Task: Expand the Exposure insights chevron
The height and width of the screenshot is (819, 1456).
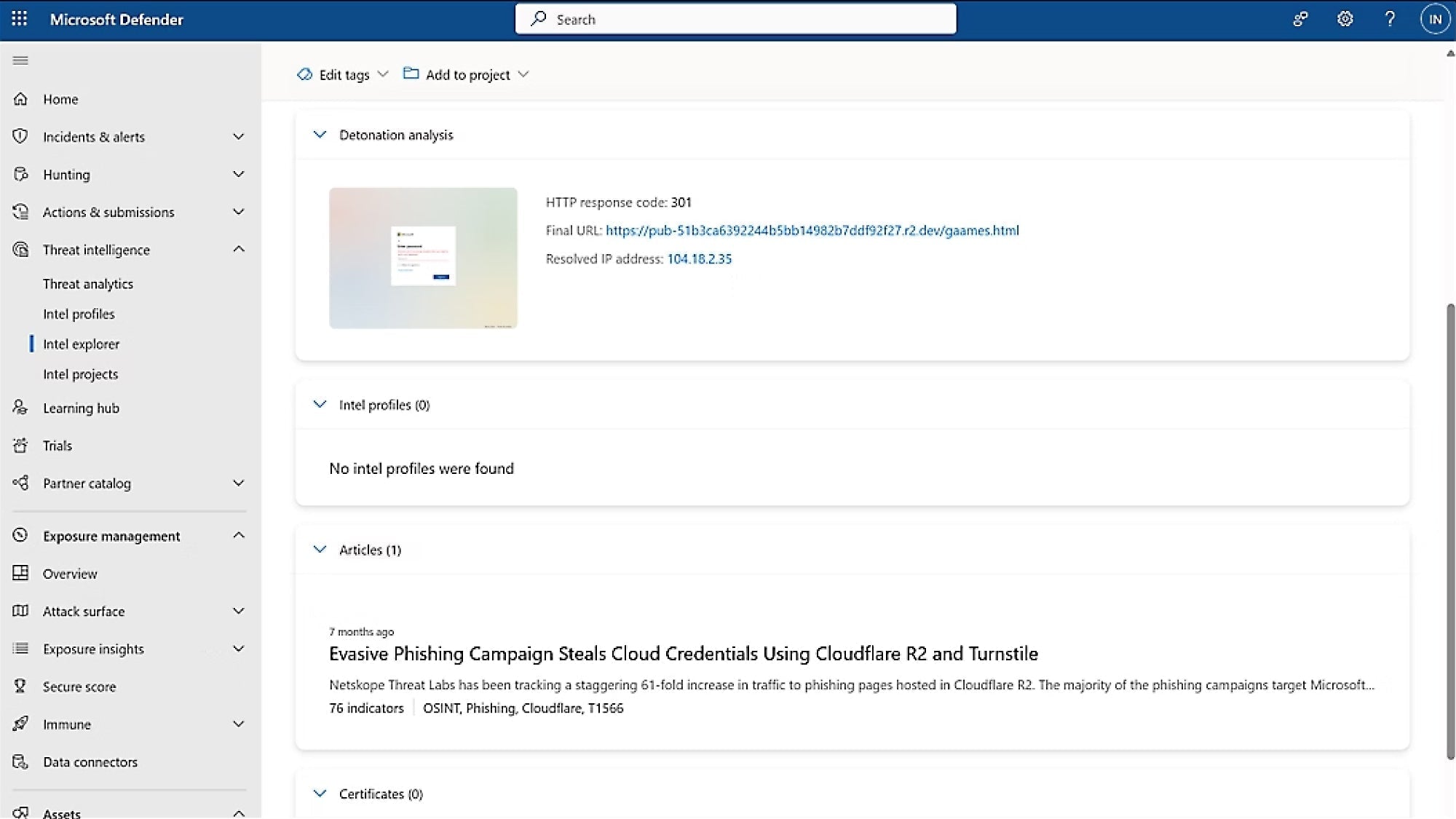Action: 238,649
